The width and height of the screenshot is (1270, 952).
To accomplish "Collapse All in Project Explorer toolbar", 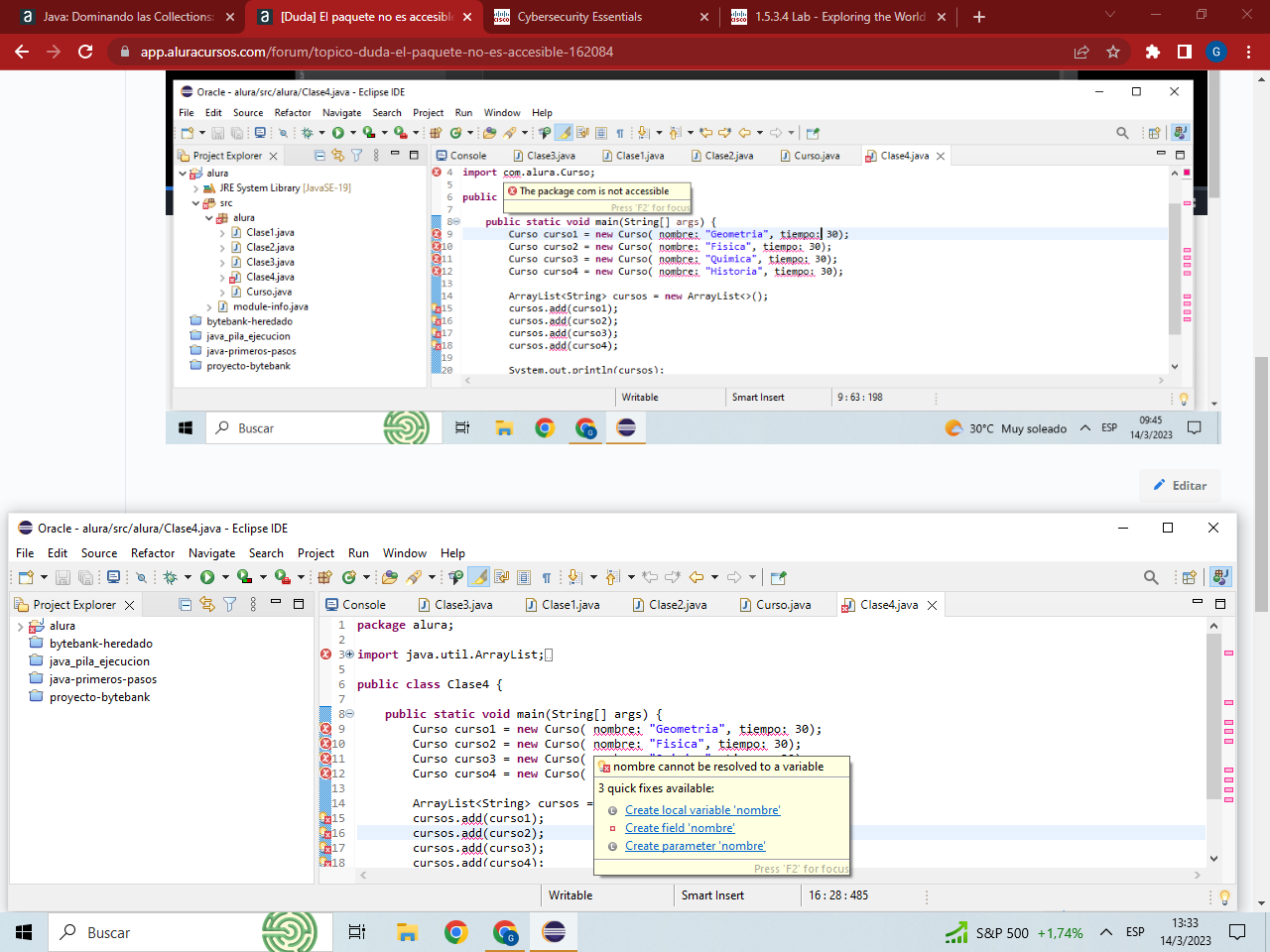I will pyautogui.click(x=185, y=604).
